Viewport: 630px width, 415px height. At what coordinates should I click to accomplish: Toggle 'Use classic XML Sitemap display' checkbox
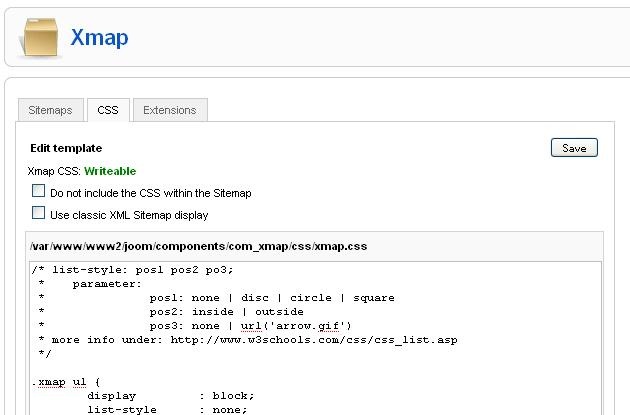[x=39, y=213]
